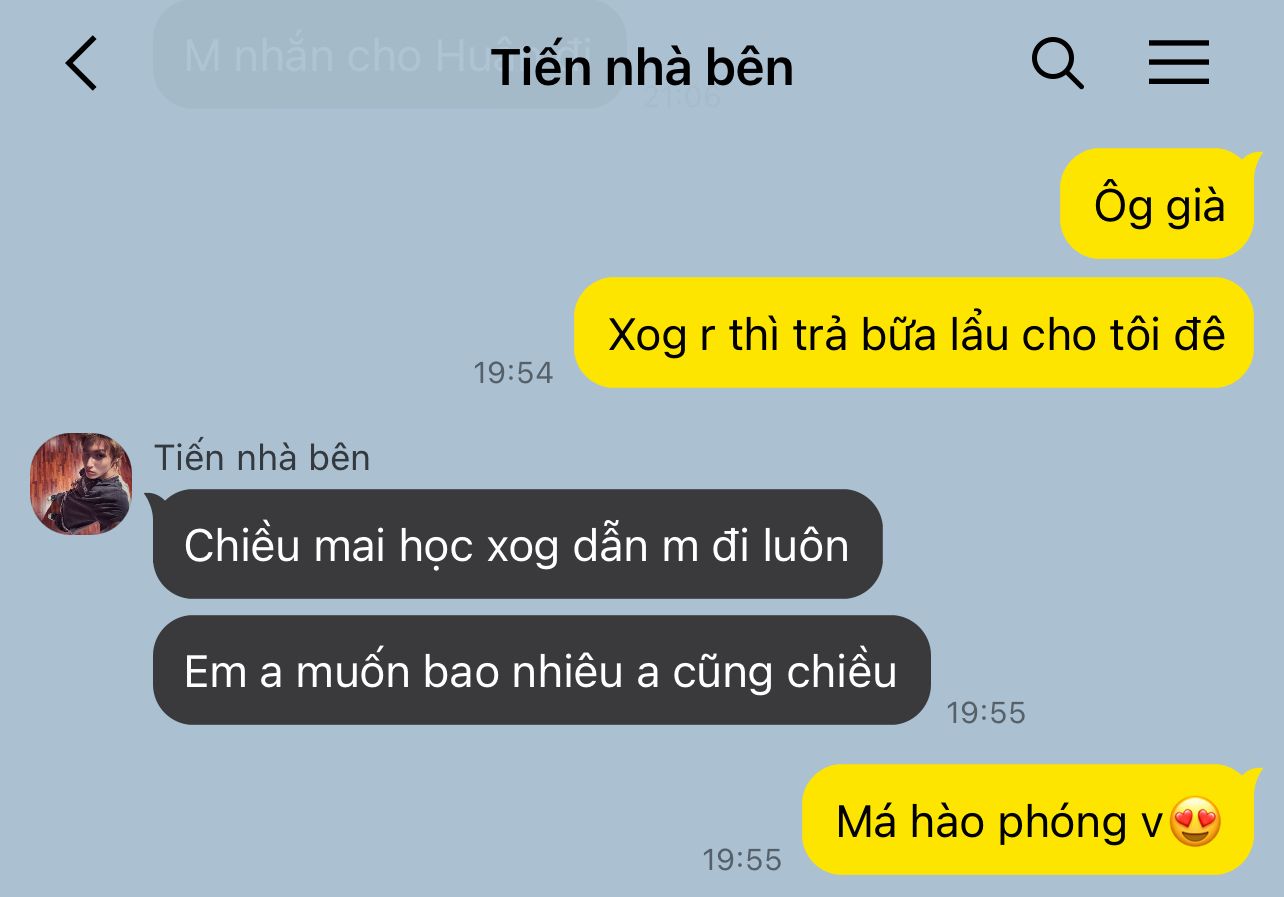This screenshot has height=897, width=1284.
Task: Select the "Má hào phóng v" message bubble
Action: [1028, 820]
